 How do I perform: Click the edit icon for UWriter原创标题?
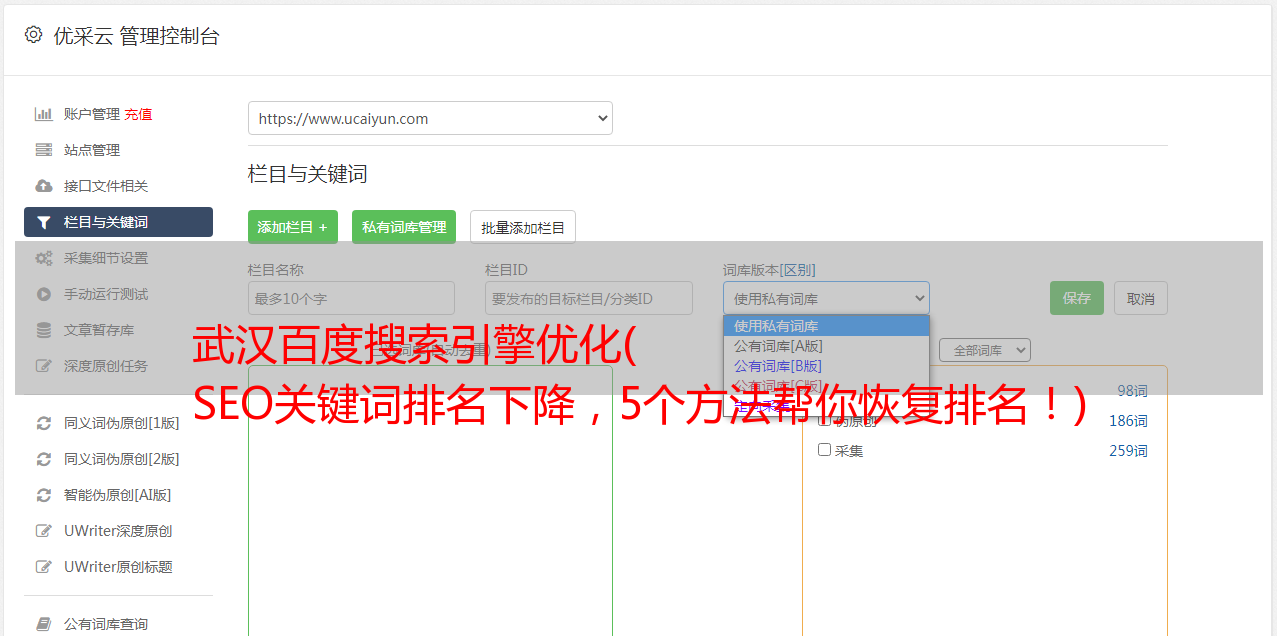(44, 567)
